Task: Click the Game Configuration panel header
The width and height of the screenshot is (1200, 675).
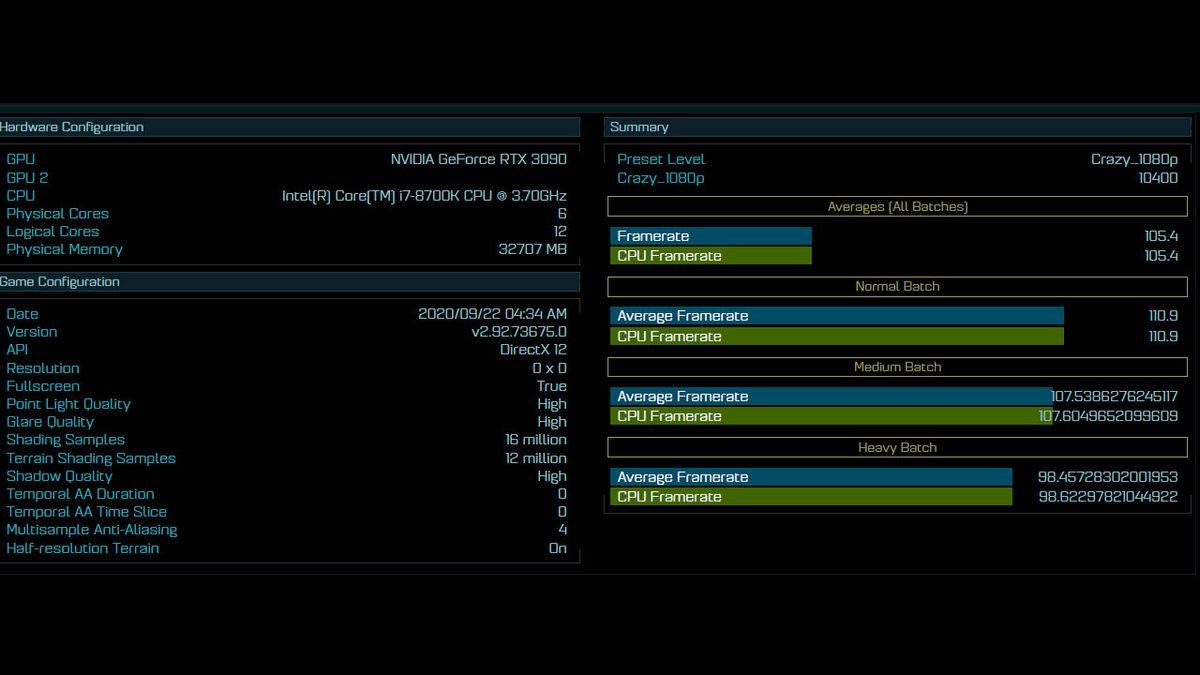Action: coord(60,282)
